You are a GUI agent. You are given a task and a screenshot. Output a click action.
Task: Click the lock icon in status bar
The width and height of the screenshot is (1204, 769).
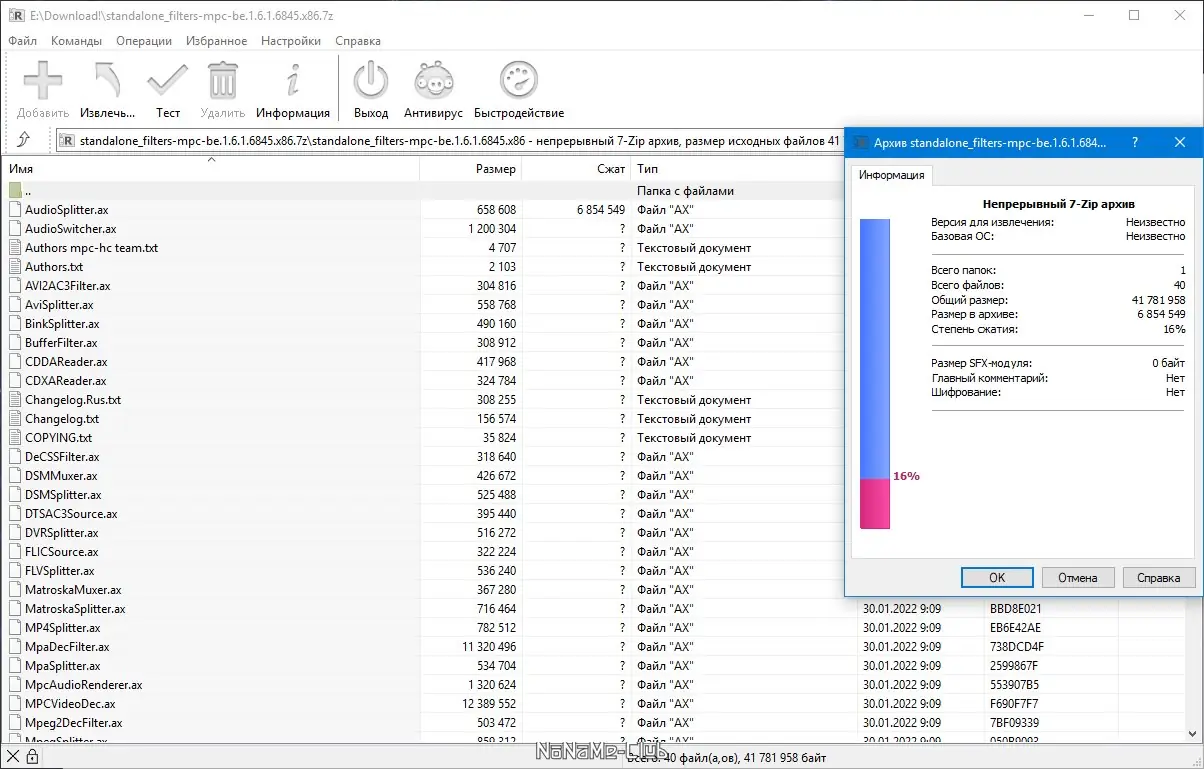point(32,758)
